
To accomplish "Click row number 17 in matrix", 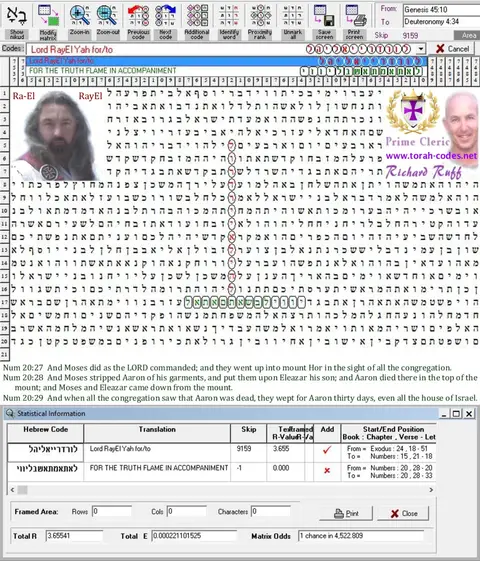I will [4, 302].
